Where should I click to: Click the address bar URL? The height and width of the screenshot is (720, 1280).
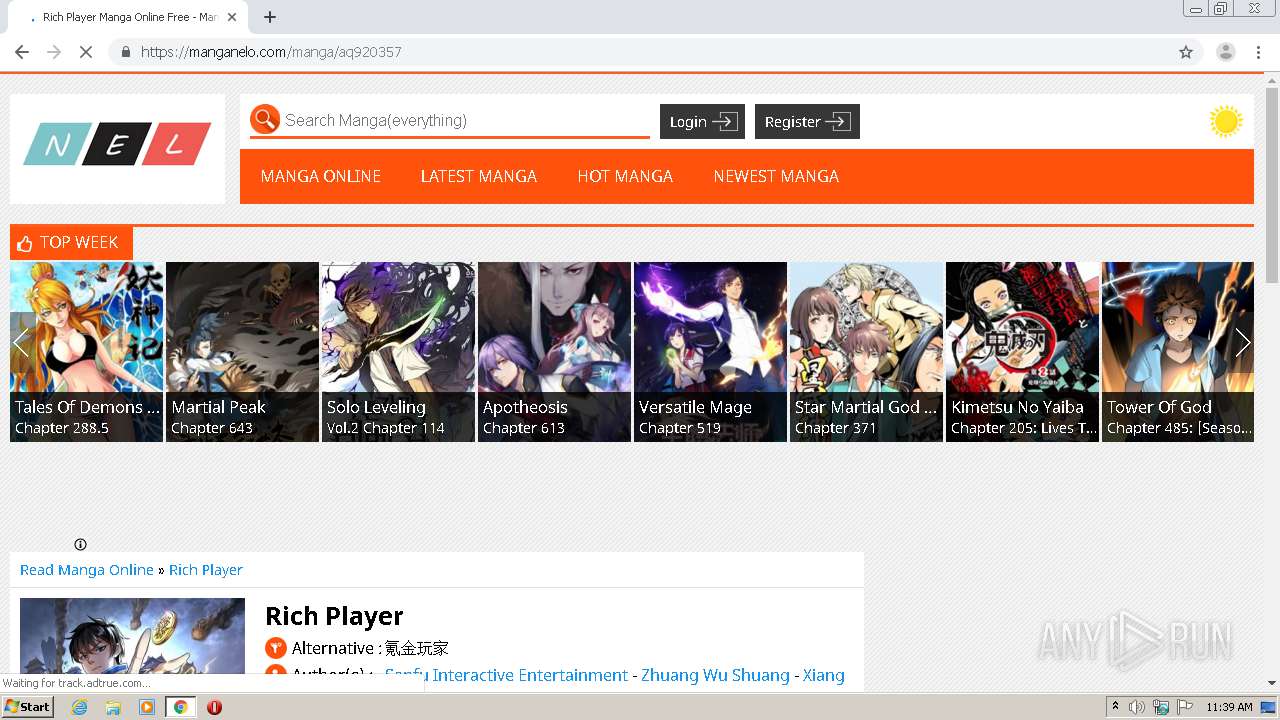(x=271, y=52)
